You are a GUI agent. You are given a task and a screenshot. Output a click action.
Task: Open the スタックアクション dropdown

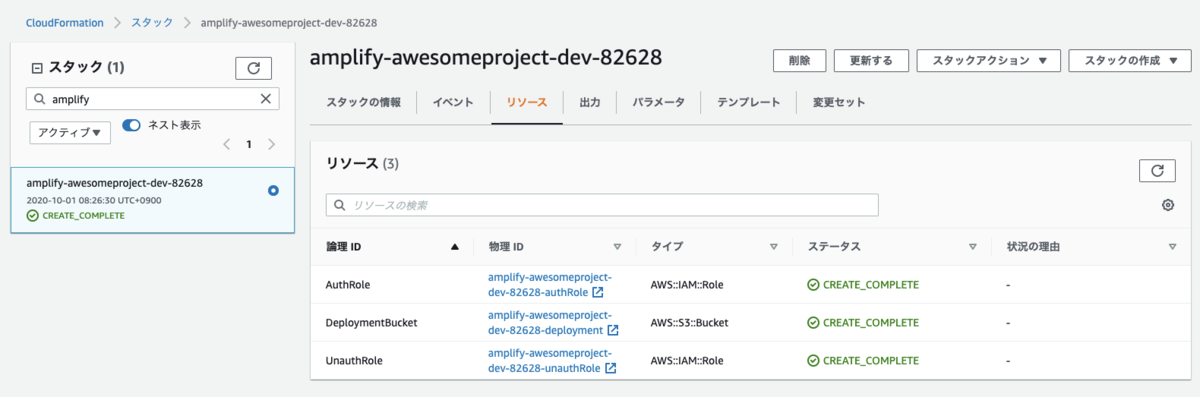(x=988, y=60)
